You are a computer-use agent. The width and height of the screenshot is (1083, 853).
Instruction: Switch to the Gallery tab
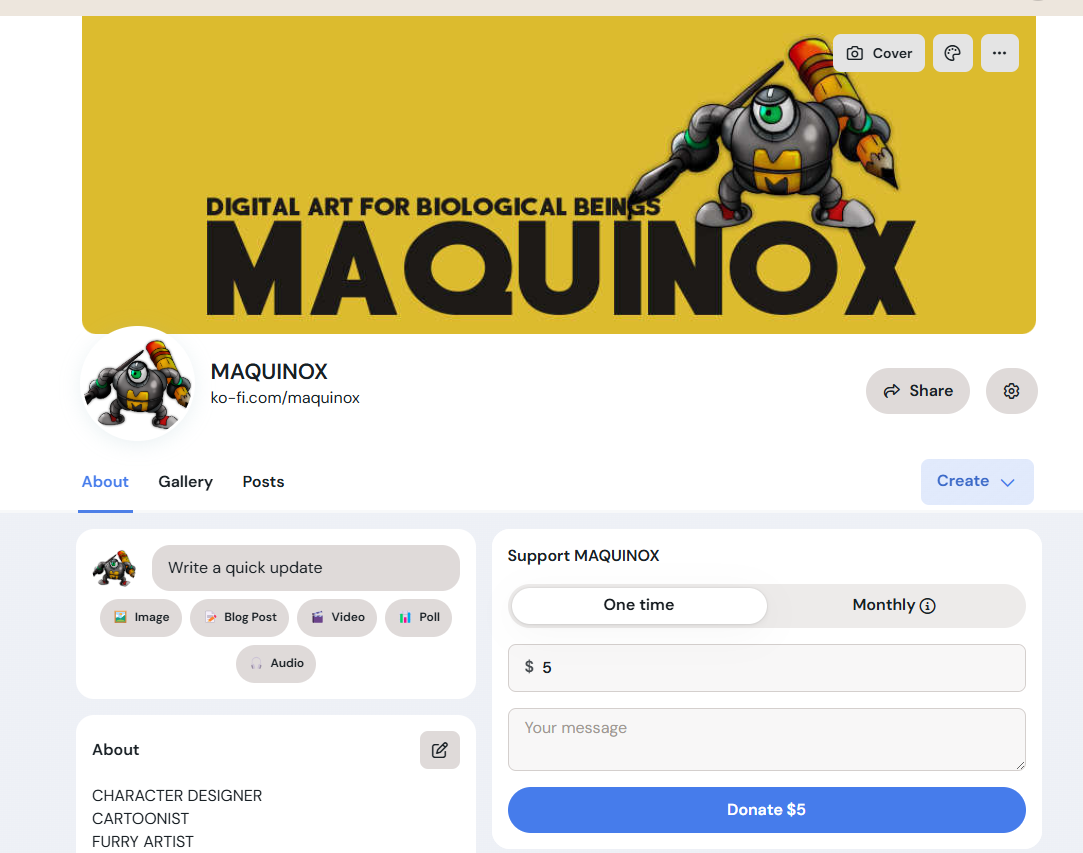(x=185, y=482)
